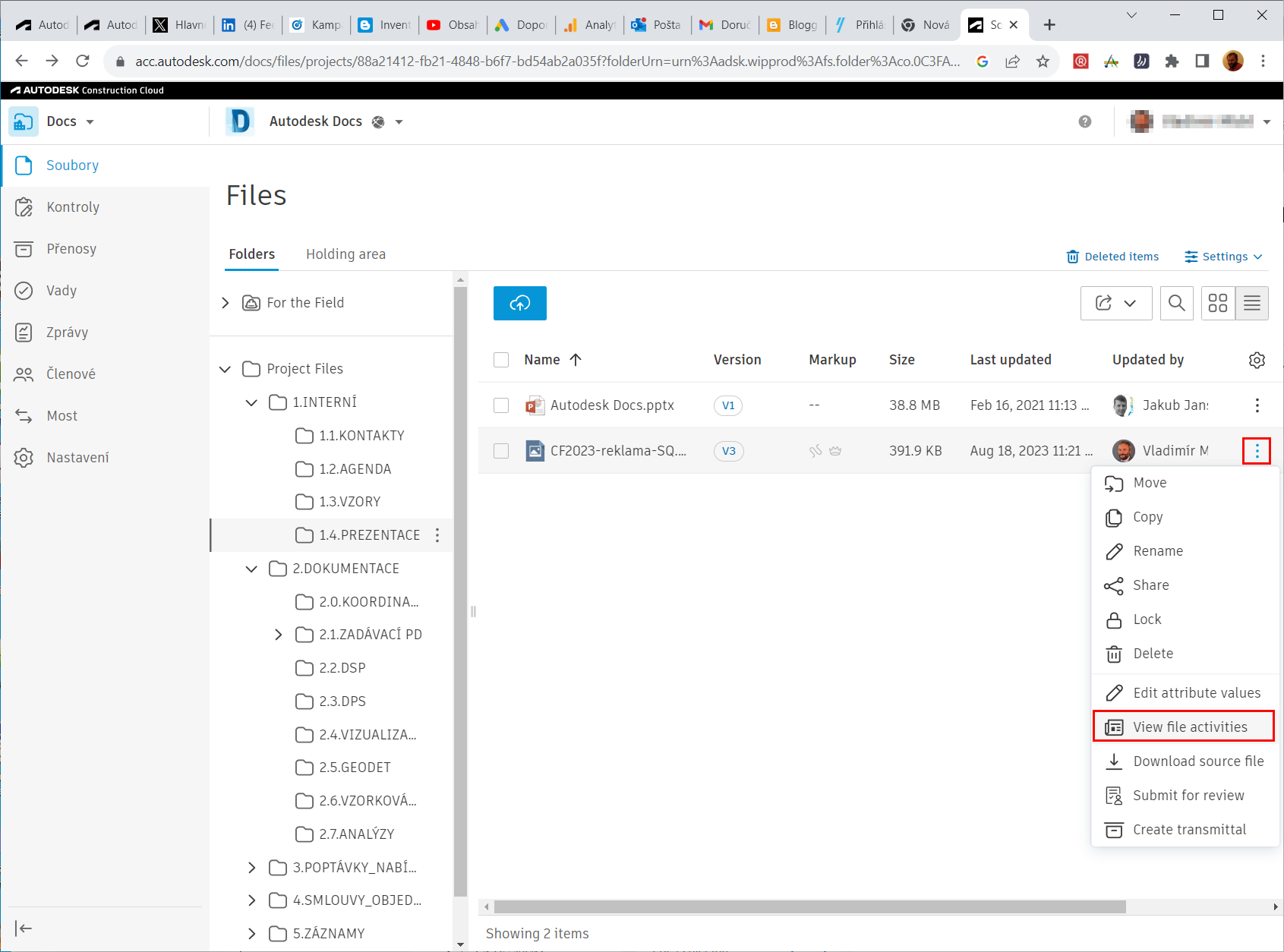This screenshot has height=952, width=1284.
Task: Toggle the select-all checkbox in header
Action: point(501,360)
